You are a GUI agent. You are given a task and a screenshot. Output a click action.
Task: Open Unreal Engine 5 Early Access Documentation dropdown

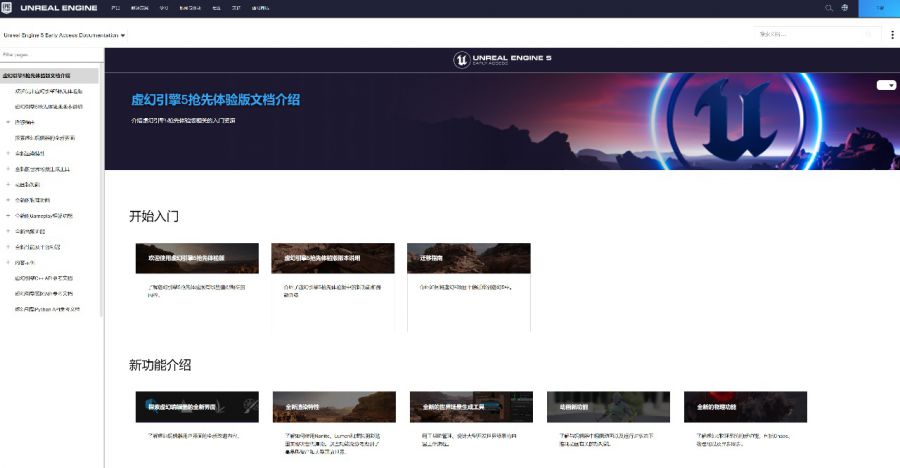click(x=64, y=35)
